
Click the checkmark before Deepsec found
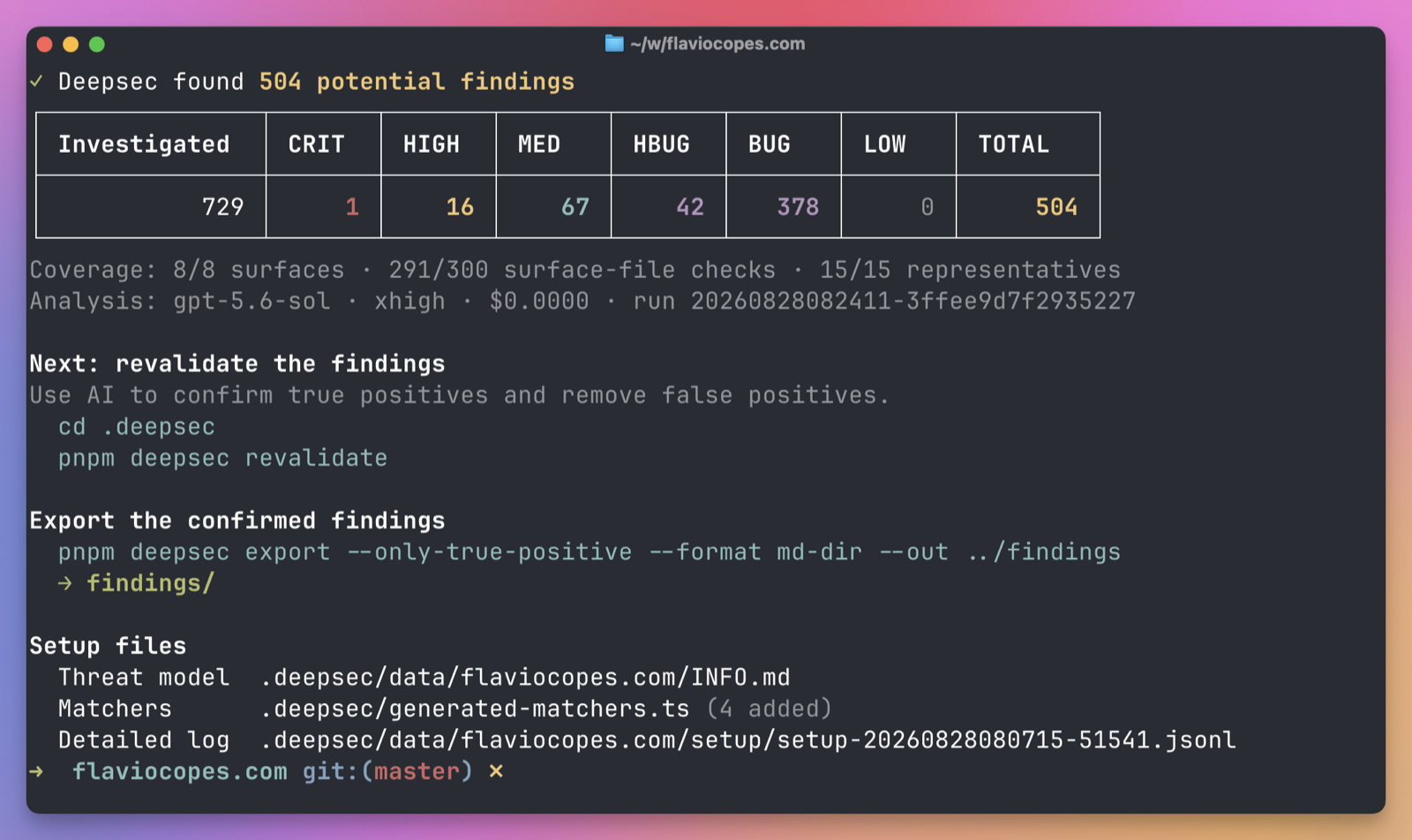coord(36,81)
